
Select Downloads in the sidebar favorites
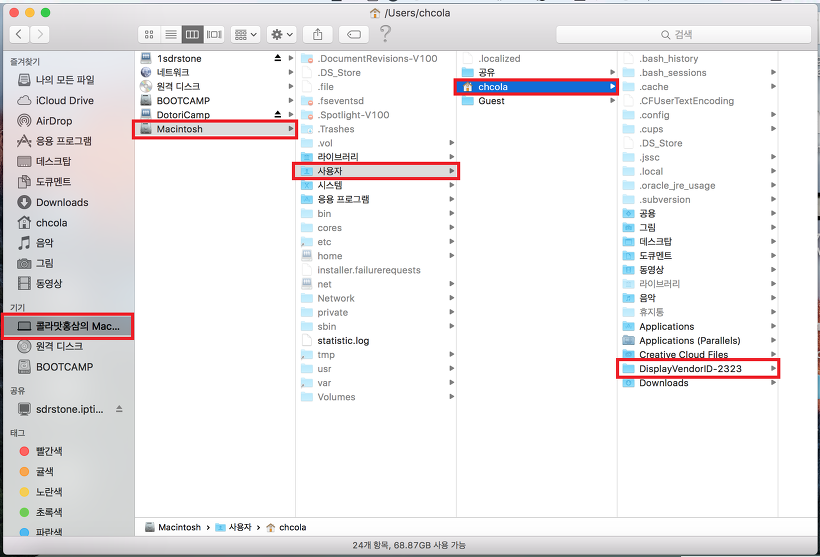62,202
